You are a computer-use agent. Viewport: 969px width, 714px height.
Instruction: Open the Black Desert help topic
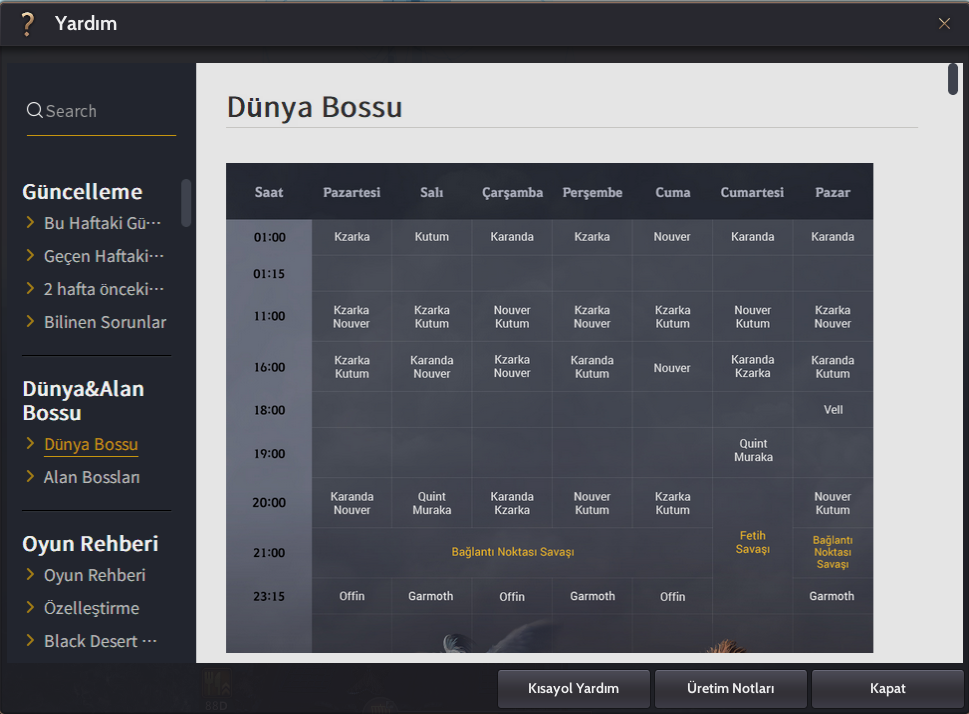(100, 641)
